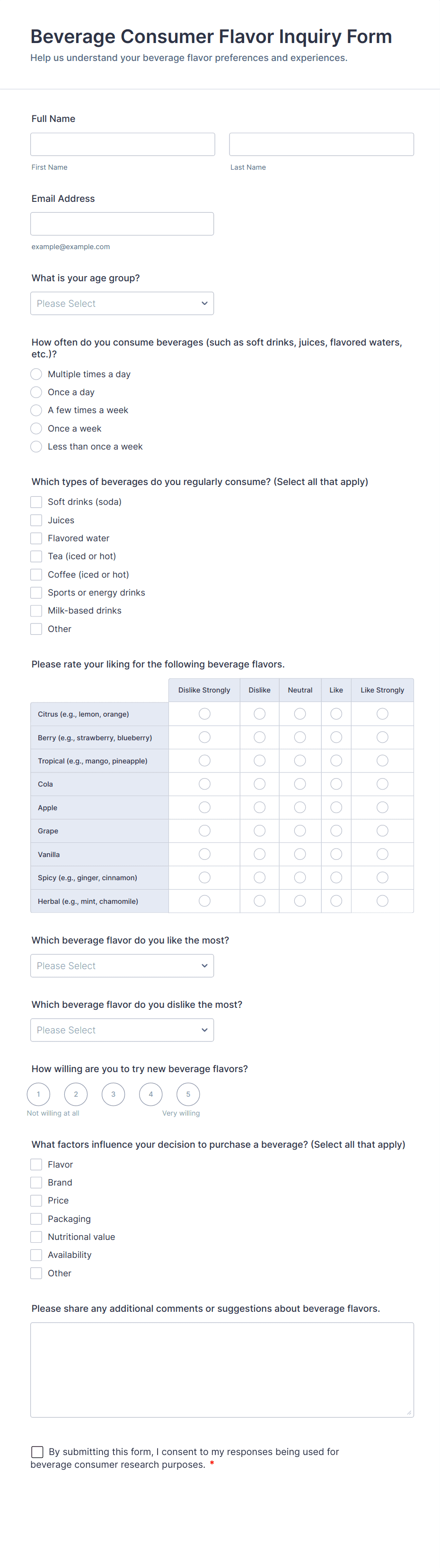The width and height of the screenshot is (440, 1568).
Task: Open the age group dropdown
Action: pyautogui.click(x=122, y=304)
